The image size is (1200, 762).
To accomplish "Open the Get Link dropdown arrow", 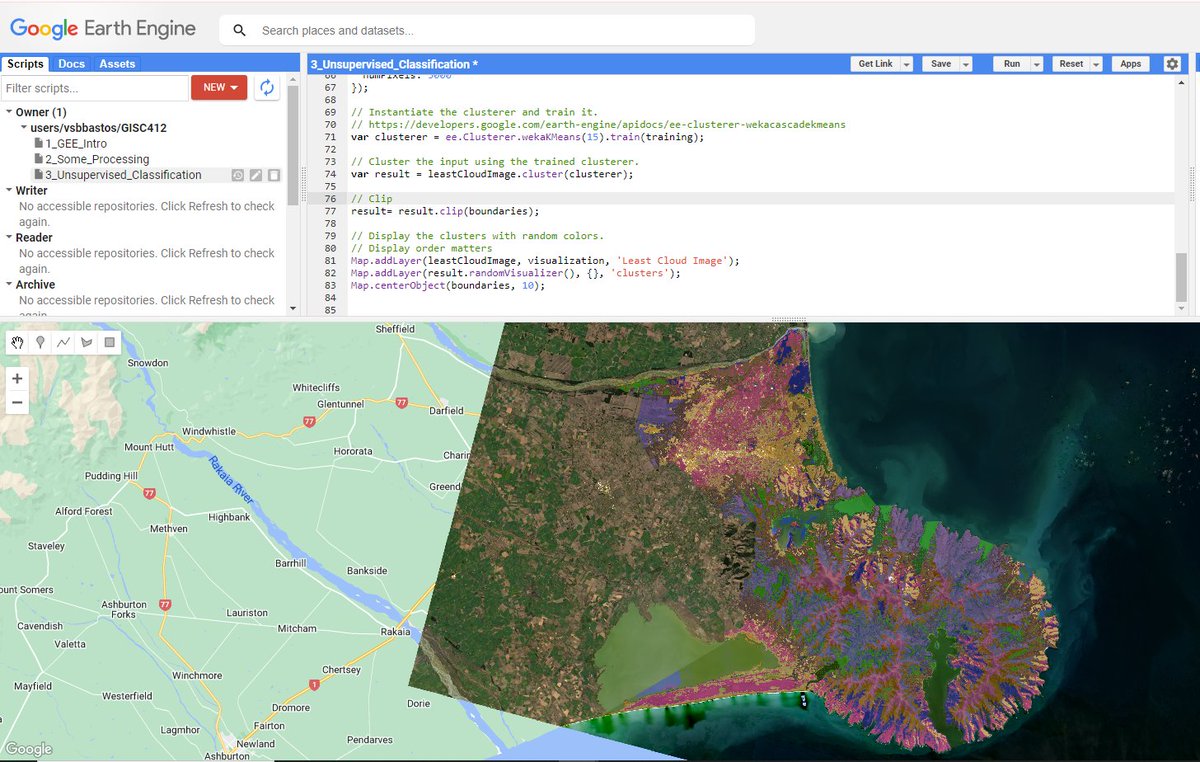I will coord(906,63).
